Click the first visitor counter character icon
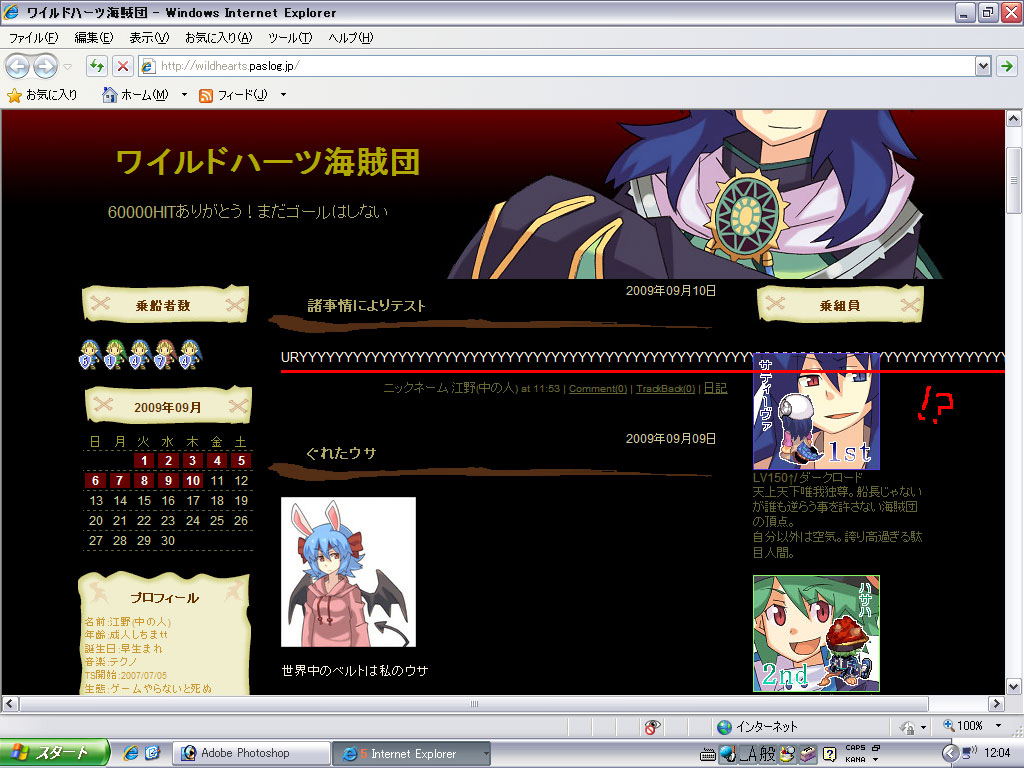This screenshot has width=1024, height=768. point(90,355)
